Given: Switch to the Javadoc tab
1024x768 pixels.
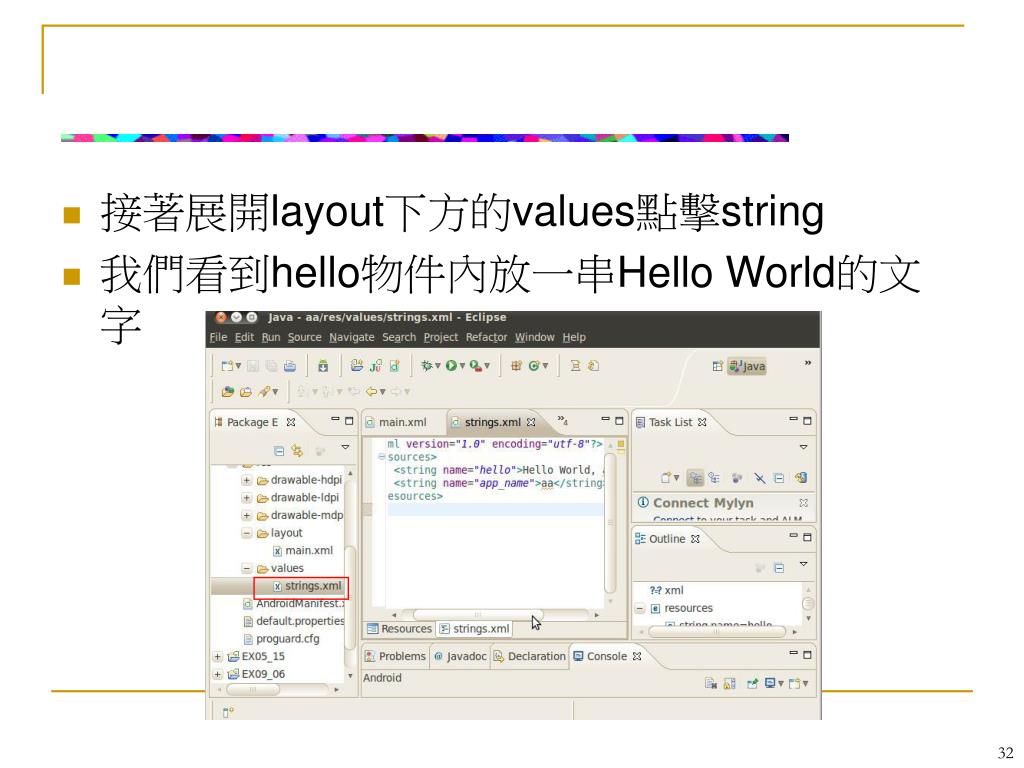Looking at the screenshot, I should pyautogui.click(x=460, y=656).
